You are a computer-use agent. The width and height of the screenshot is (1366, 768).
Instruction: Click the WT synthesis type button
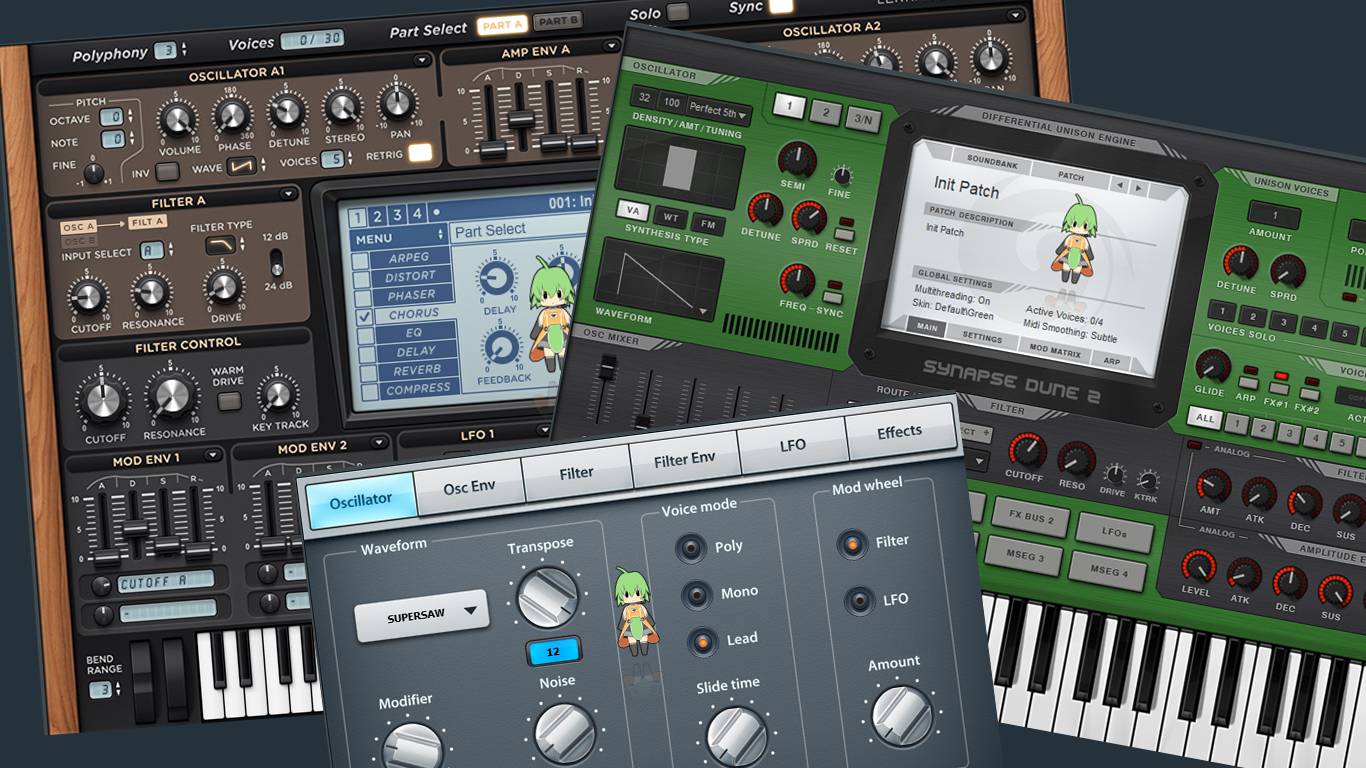[673, 217]
